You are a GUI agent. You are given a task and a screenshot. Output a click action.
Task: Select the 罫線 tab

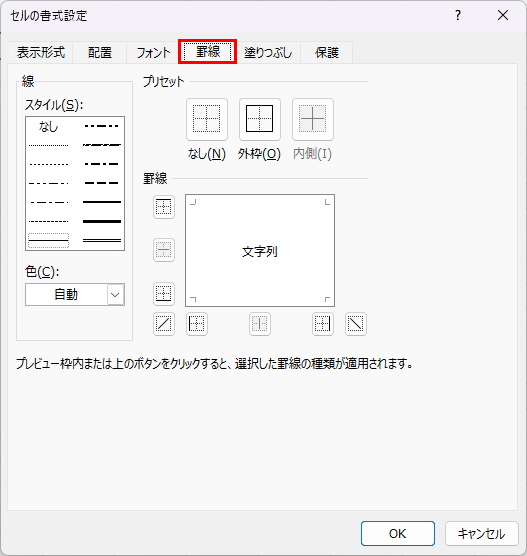tap(208, 52)
